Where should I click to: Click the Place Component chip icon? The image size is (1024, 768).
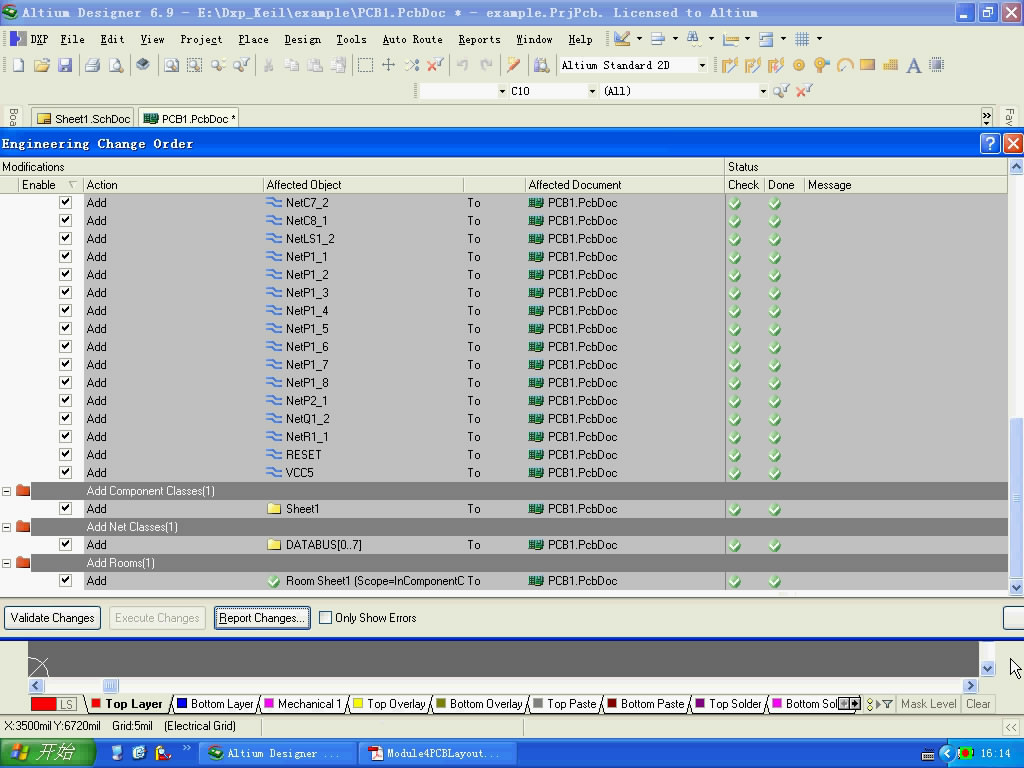pyautogui.click(x=936, y=65)
